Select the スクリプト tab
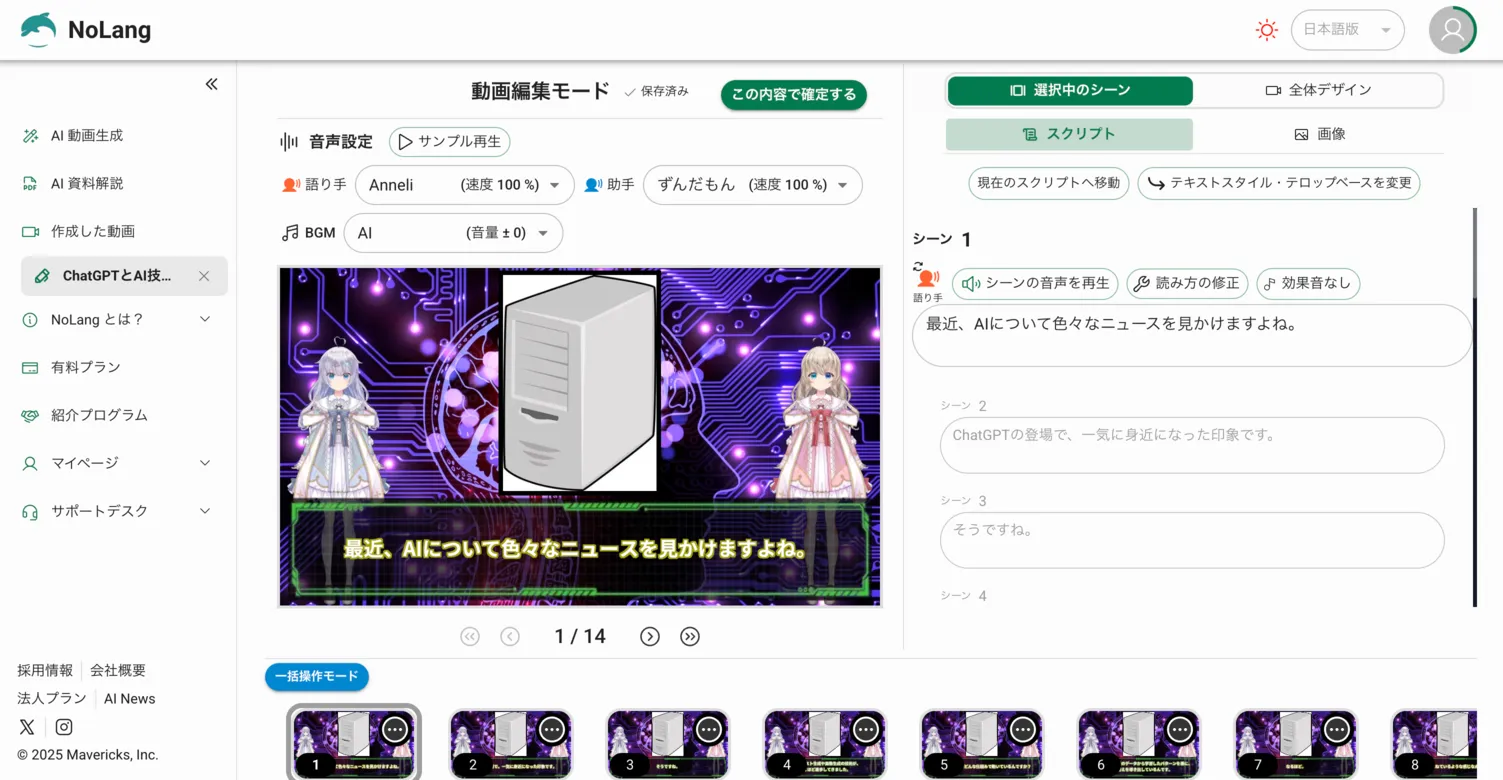The image size is (1503, 780). click(1069, 134)
